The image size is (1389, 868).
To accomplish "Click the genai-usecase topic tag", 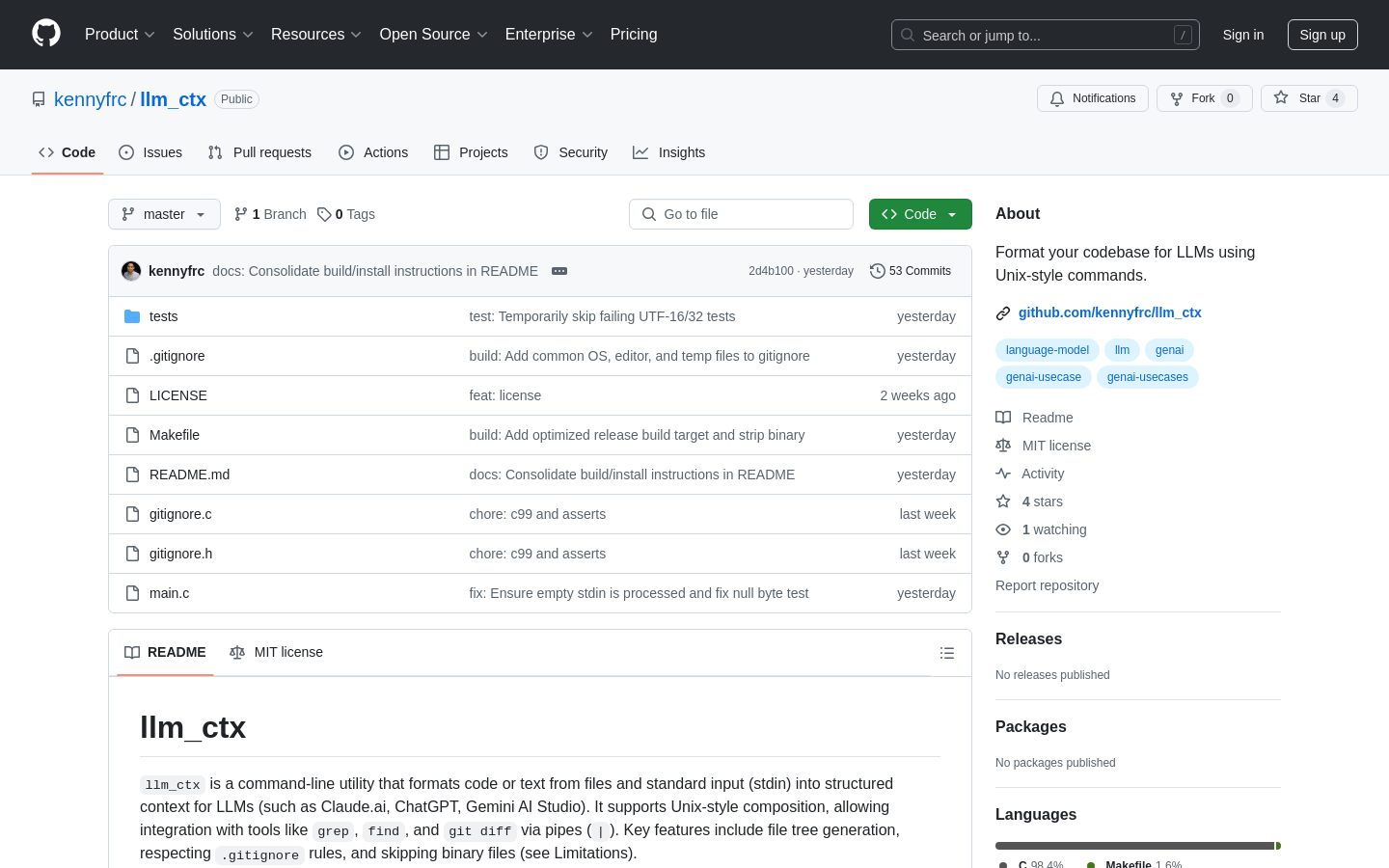I will [x=1044, y=377].
